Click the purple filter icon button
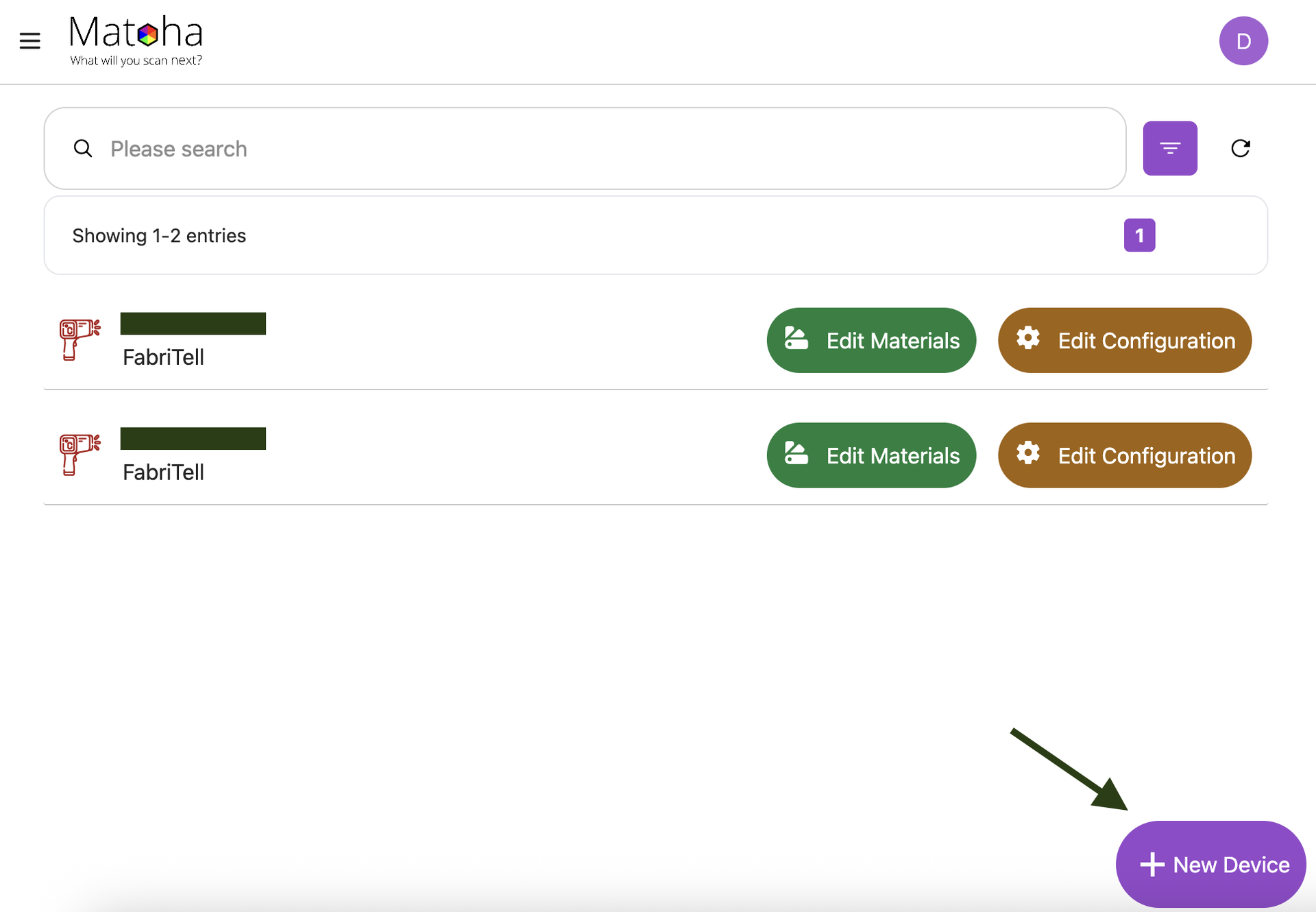Screen dimensions: 1316x912 click(x=1169, y=148)
